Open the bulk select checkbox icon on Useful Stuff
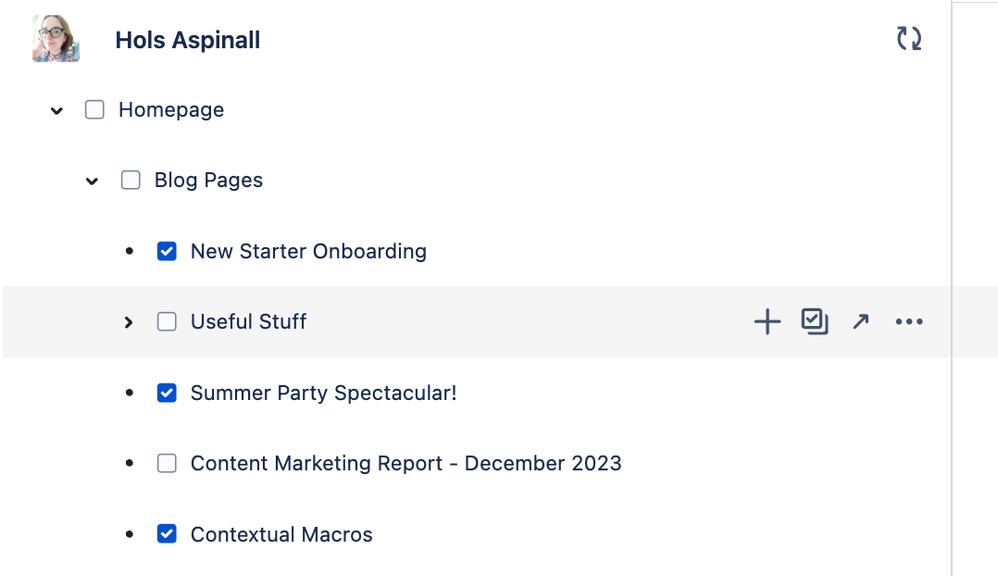Image resolution: width=998 pixels, height=576 pixels. tap(814, 321)
